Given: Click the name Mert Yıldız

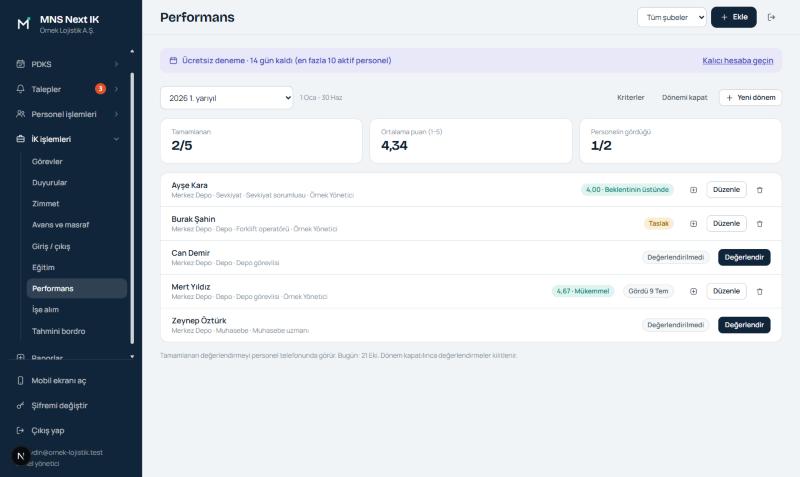Looking at the screenshot, I should tap(191, 287).
